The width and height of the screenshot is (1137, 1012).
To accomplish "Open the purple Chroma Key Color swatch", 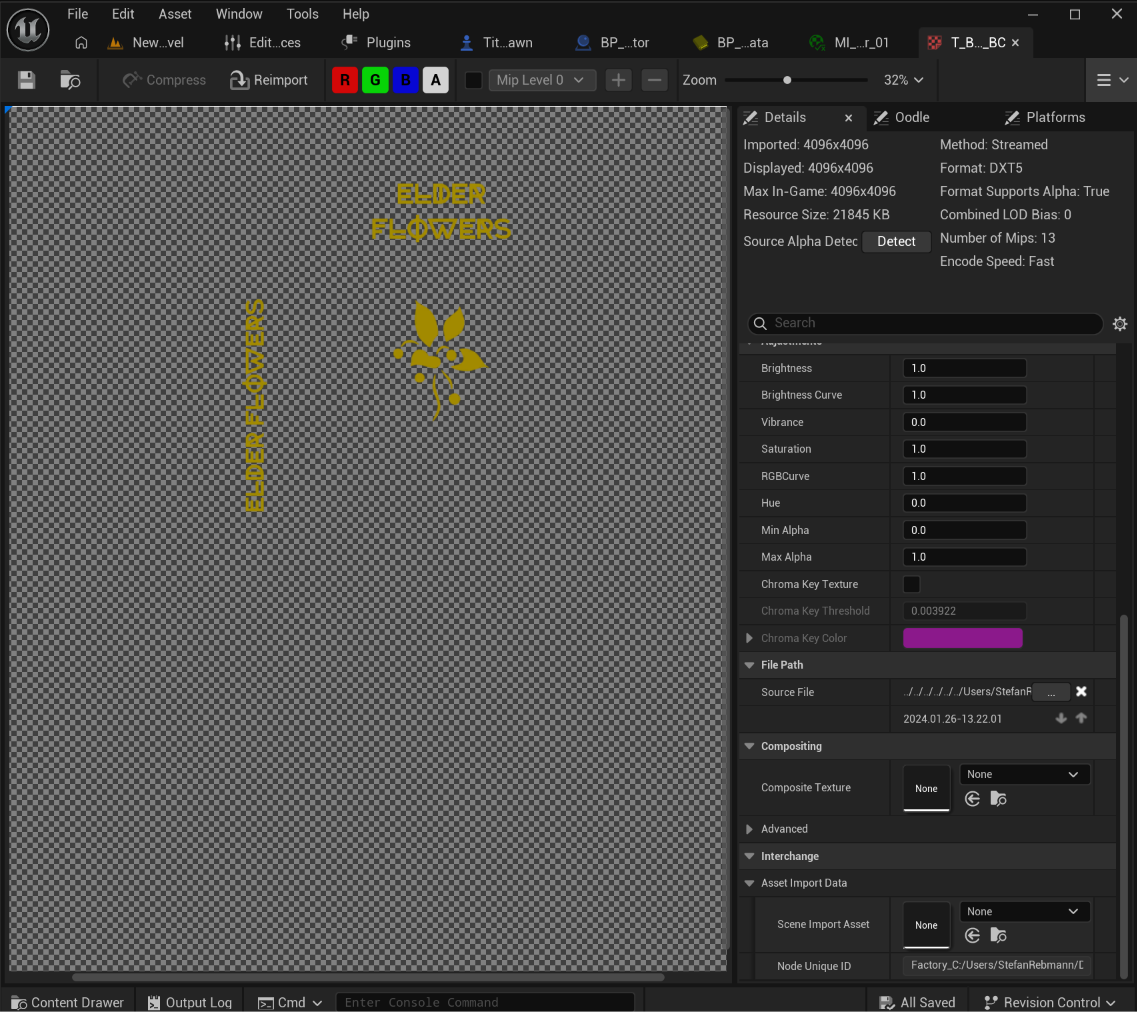I will tap(962, 638).
